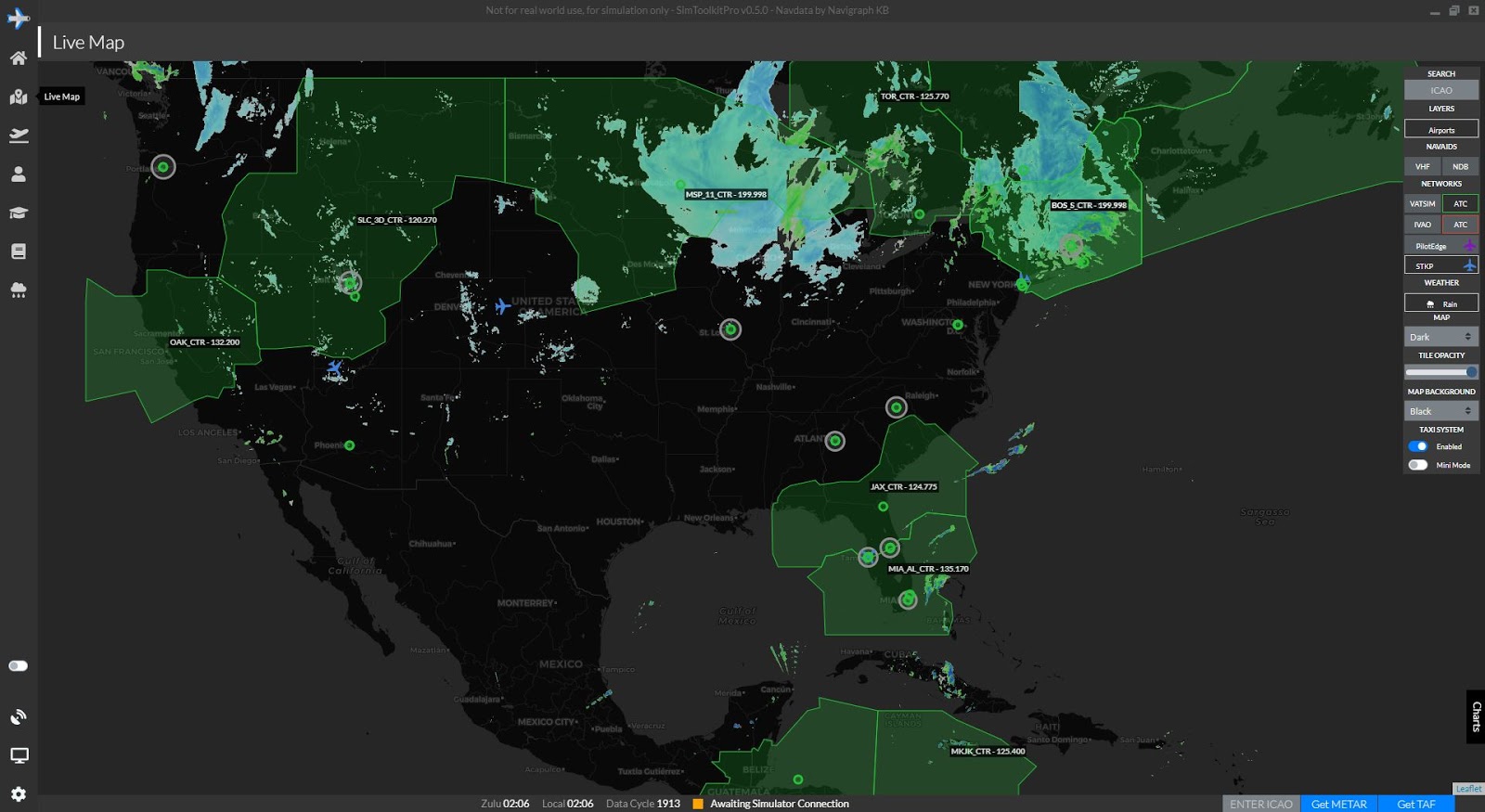Click the Awaiting Simulator Connection status text
Viewport: 1485px width, 812px height.
(780, 804)
